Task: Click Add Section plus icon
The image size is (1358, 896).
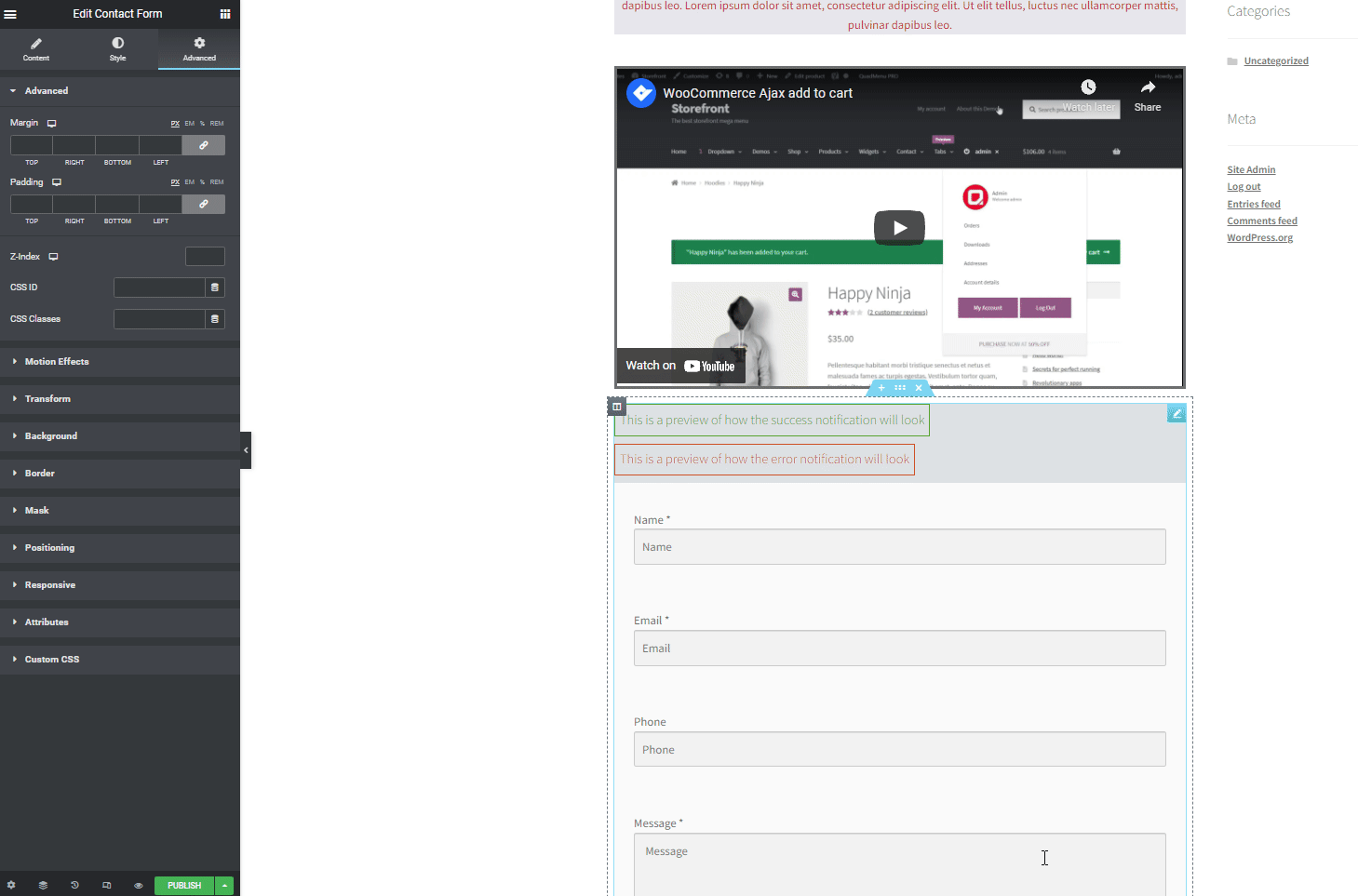Action: [881, 388]
